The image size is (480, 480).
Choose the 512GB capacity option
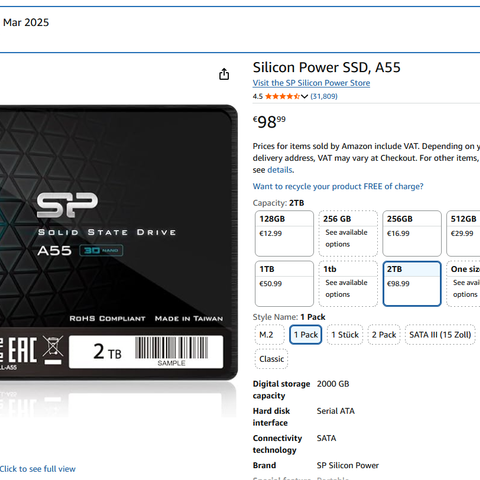coord(463,233)
